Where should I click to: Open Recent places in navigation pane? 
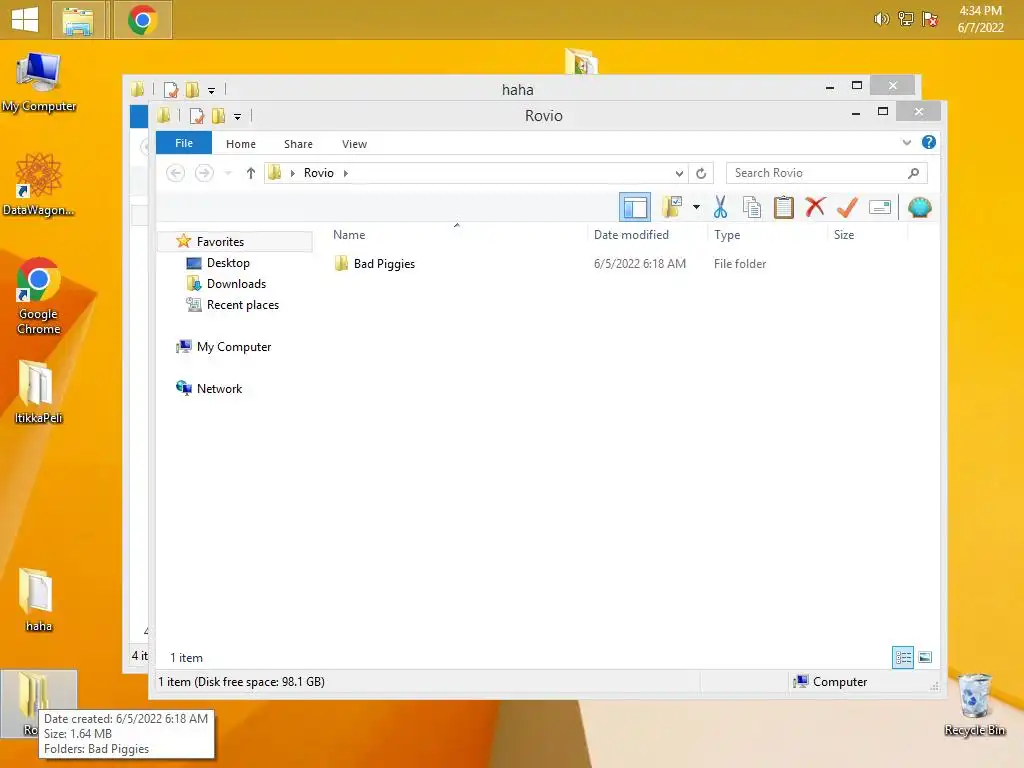tap(242, 304)
